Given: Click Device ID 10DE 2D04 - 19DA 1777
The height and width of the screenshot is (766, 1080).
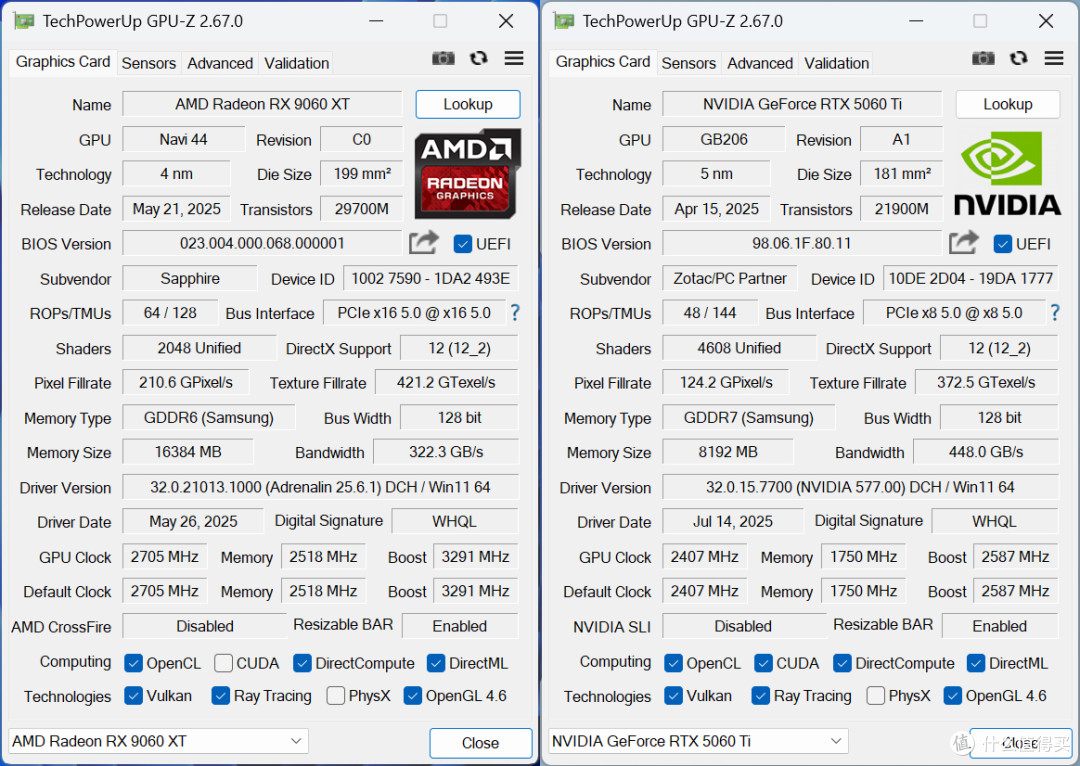Looking at the screenshot, I should pos(970,278).
